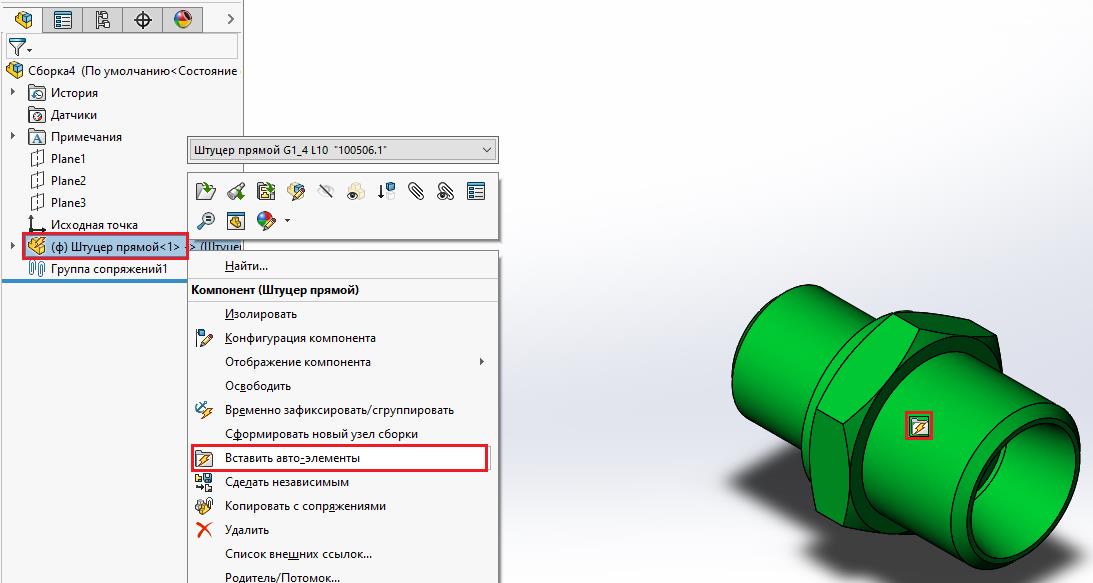Click the anchor icon for temporary fix
1093x583 pixels.
[204, 410]
